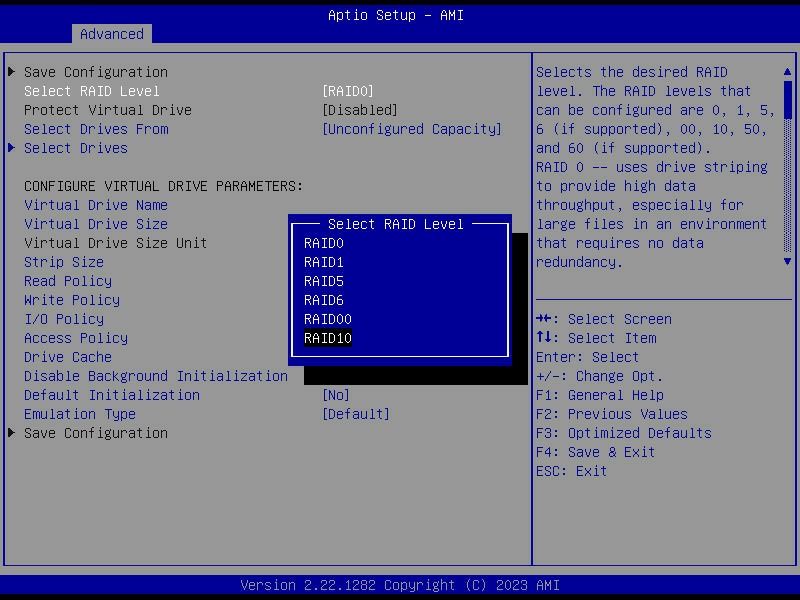The image size is (800, 600).
Task: Click the arrow beside bottom Save Configuration
Action: pos(12,433)
